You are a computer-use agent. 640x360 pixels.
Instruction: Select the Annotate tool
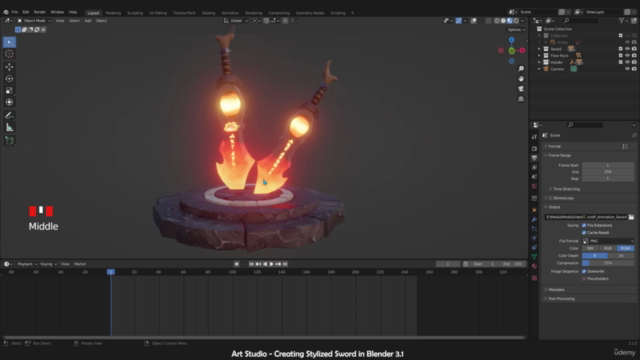9,116
